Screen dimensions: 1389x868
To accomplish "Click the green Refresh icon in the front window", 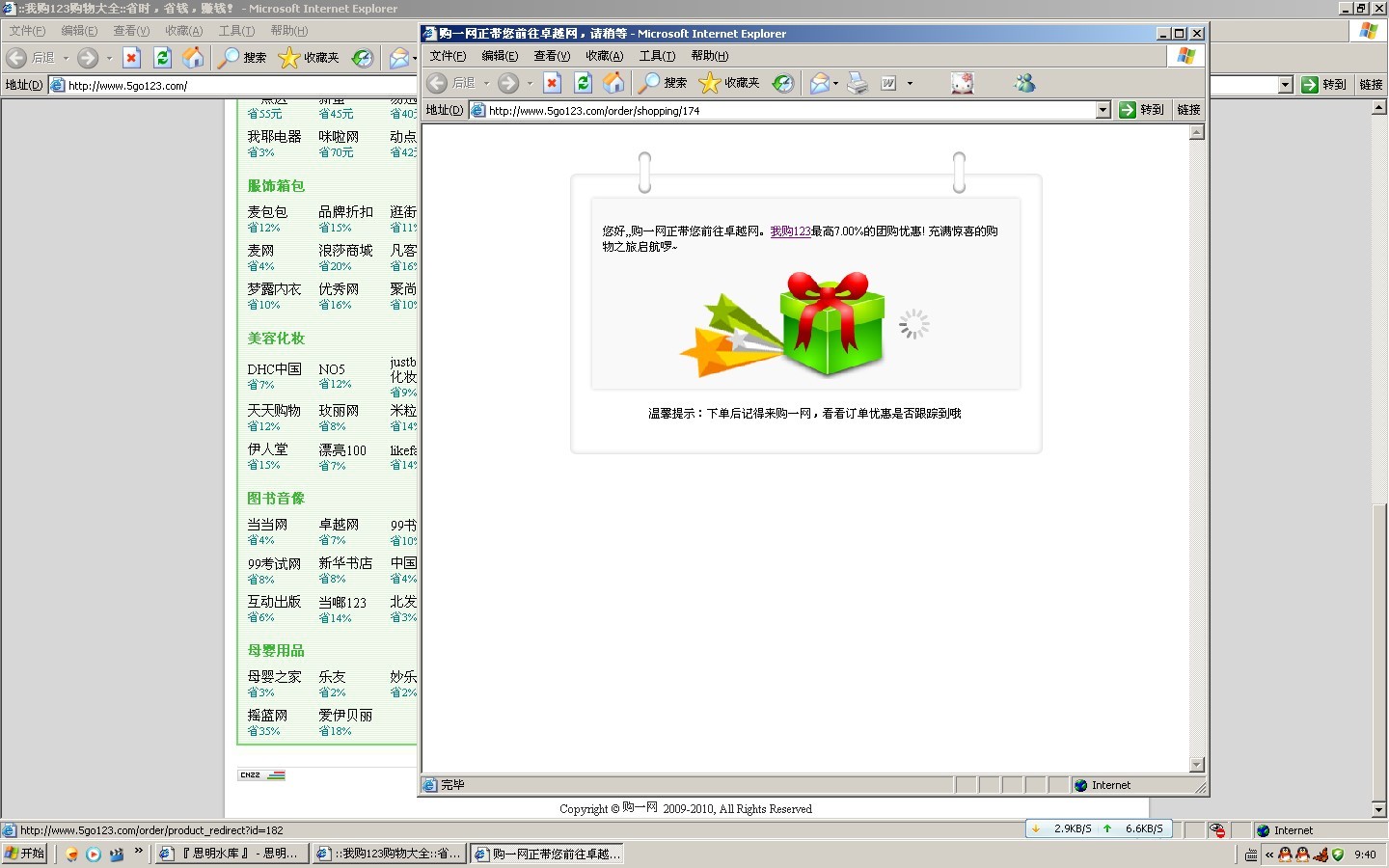I will coord(583,83).
